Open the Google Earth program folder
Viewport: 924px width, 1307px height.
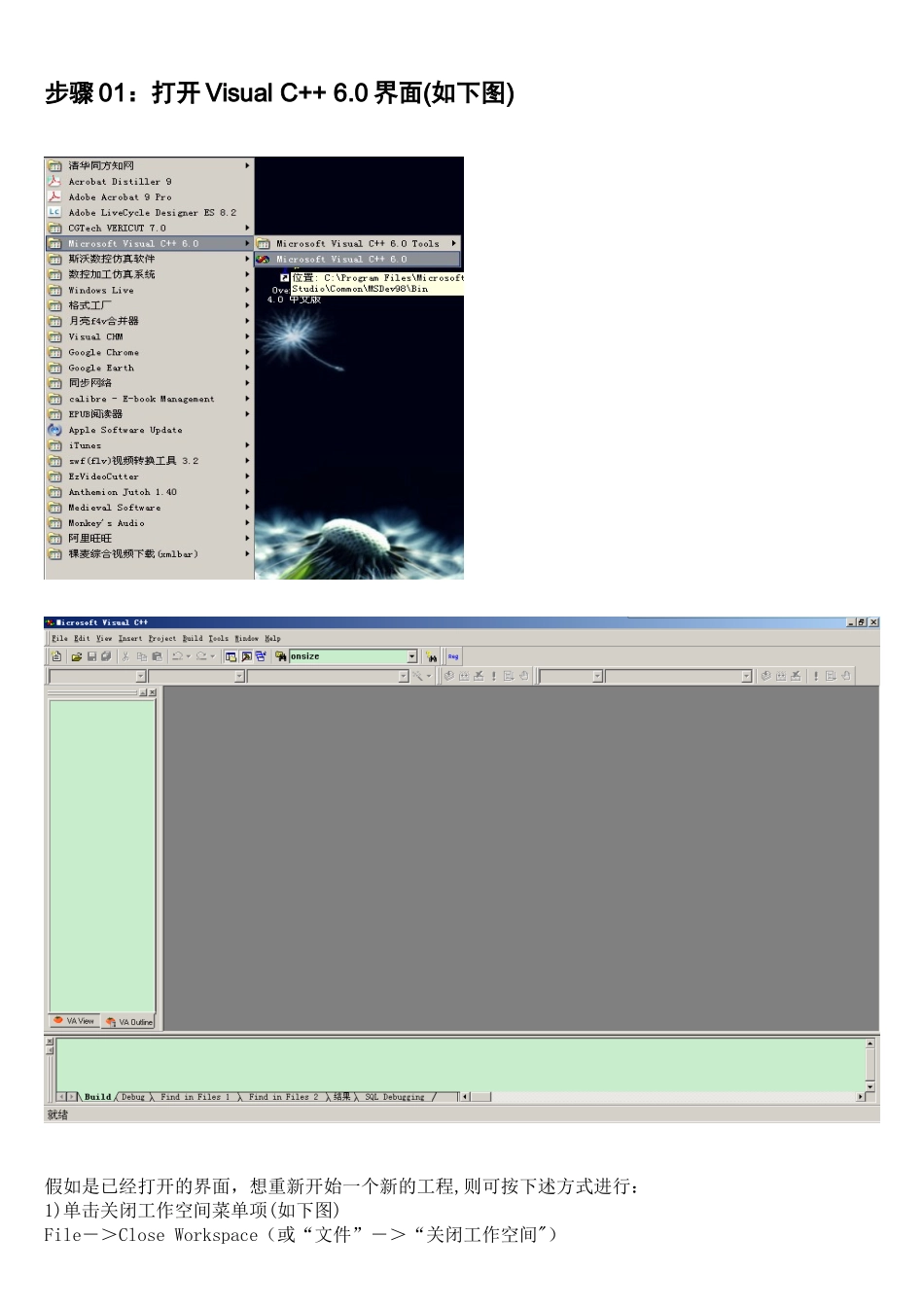tap(149, 369)
